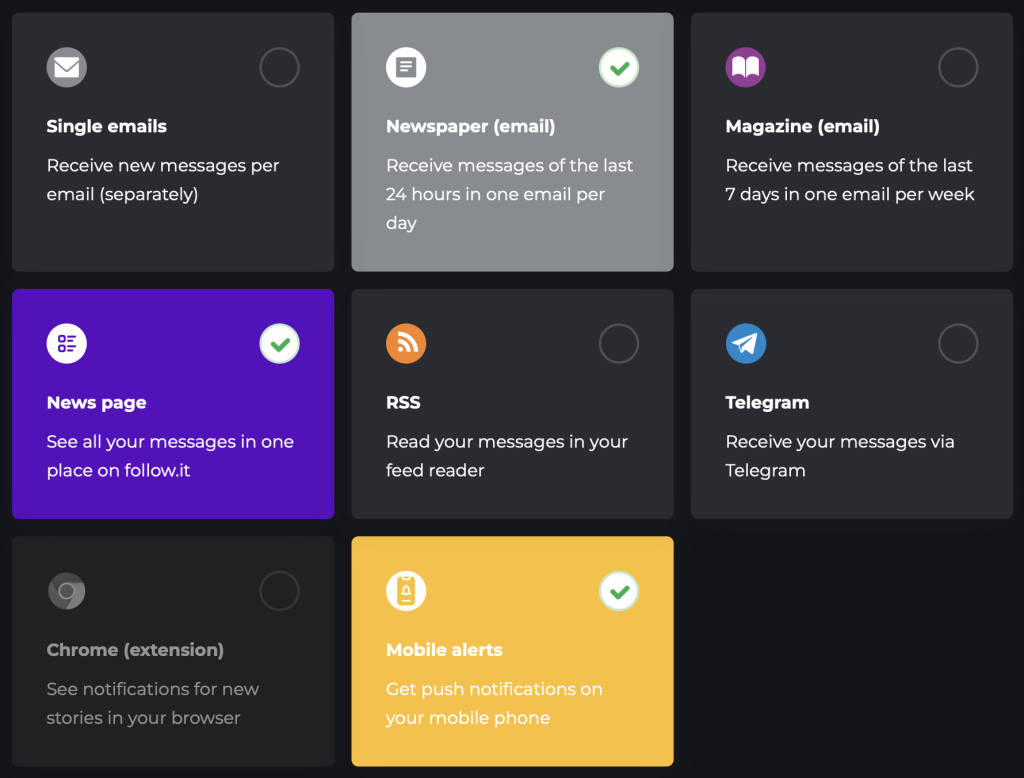Click the News page list icon
1024x778 pixels.
click(67, 344)
